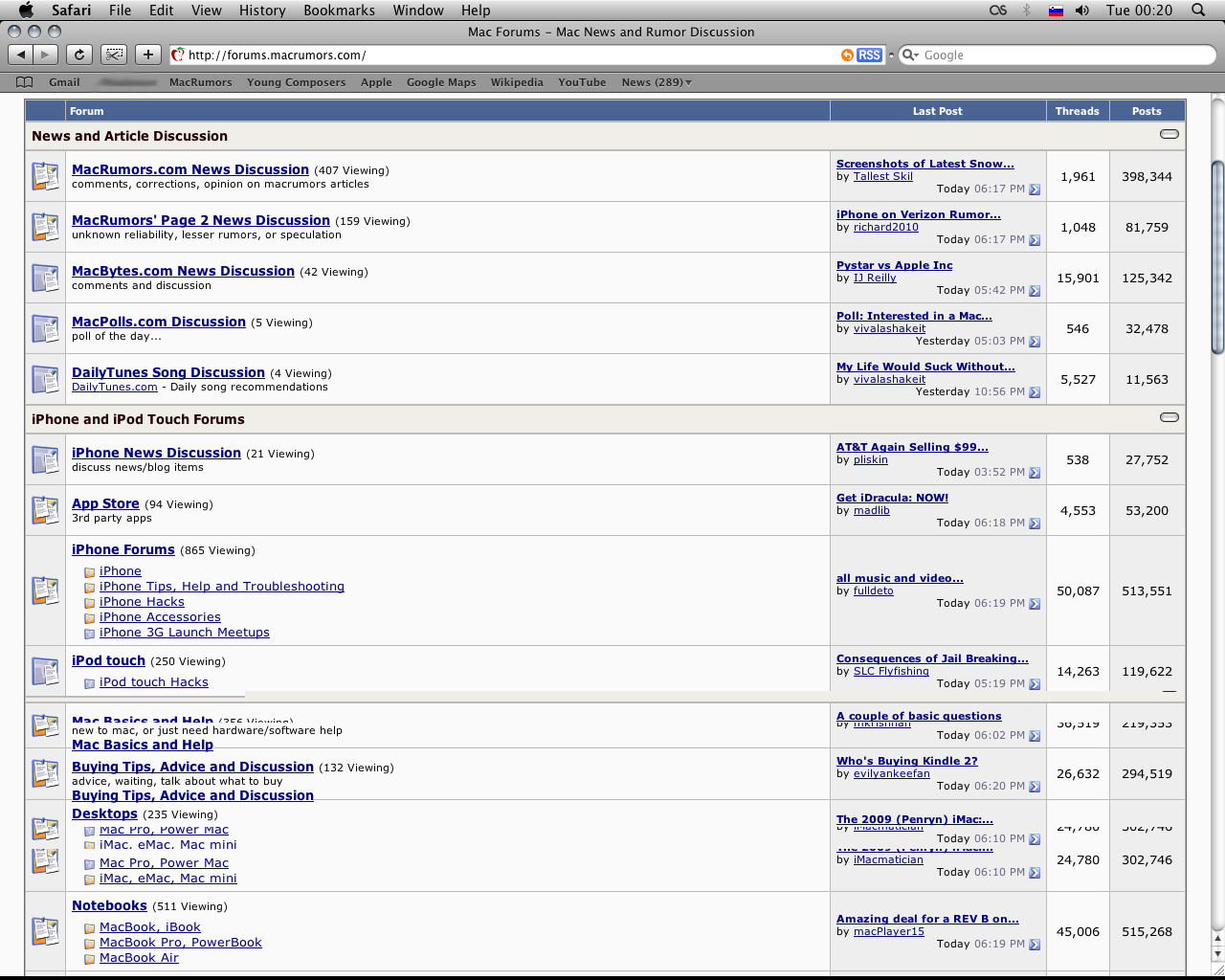Viewport: 1225px width, 980px height.
Task: Click the Web Clip scissors toolbar button
Action: coord(114,55)
